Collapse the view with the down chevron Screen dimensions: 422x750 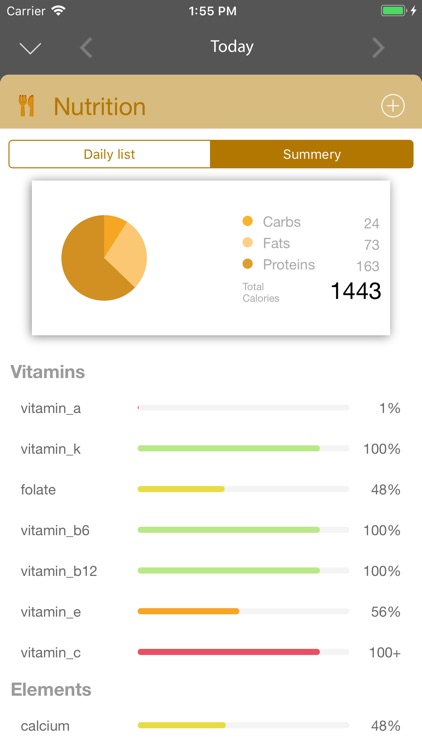pos(30,48)
